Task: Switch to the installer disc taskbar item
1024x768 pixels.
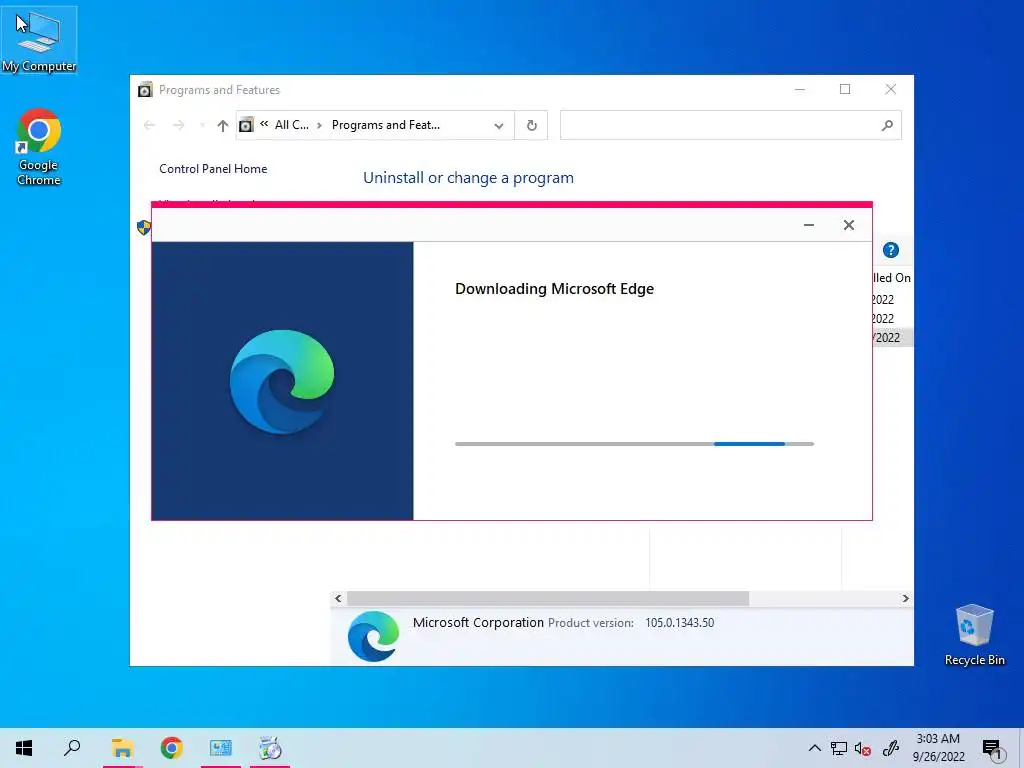Action: pyautogui.click(x=270, y=748)
